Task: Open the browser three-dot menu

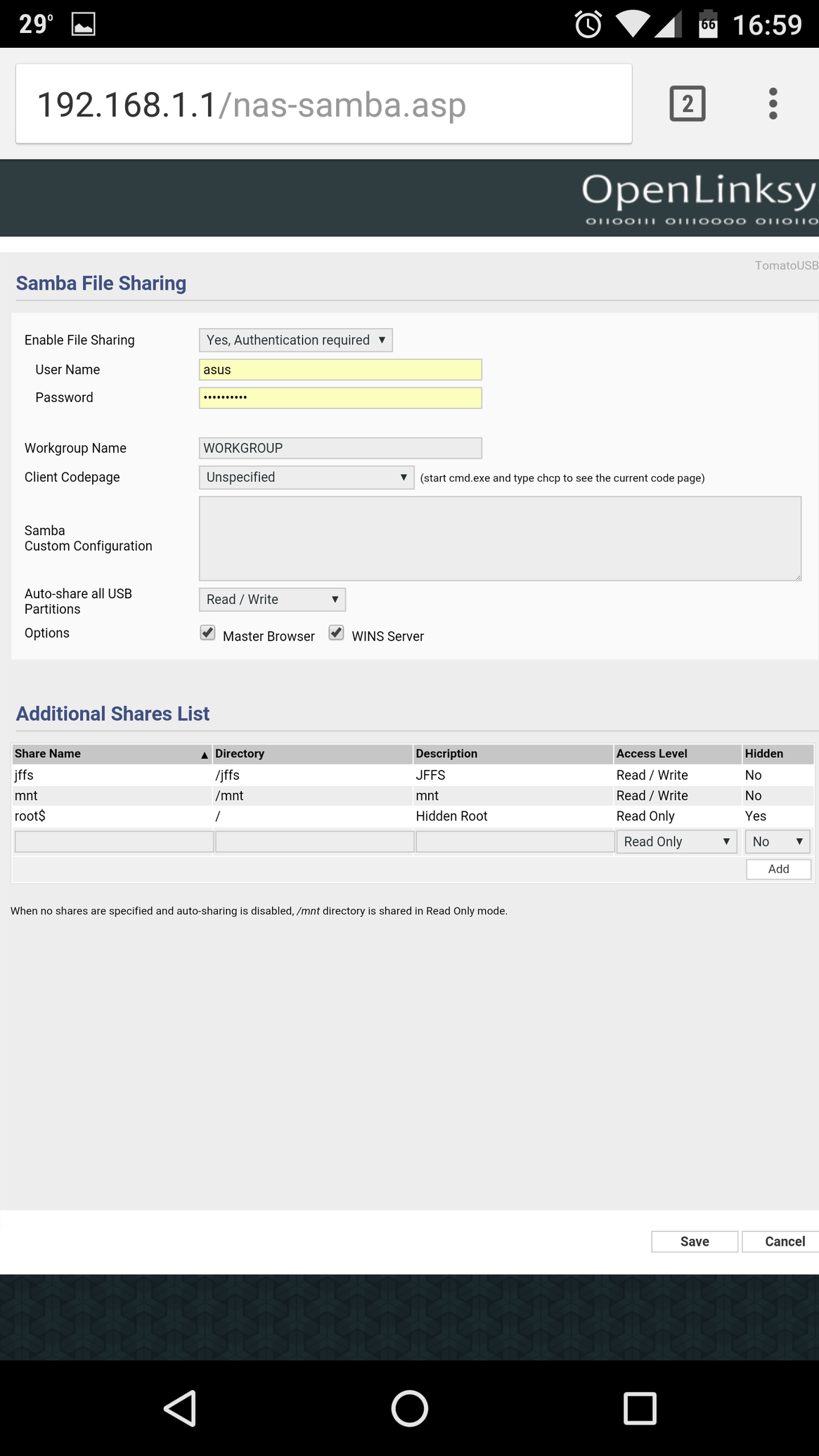Action: click(x=773, y=104)
